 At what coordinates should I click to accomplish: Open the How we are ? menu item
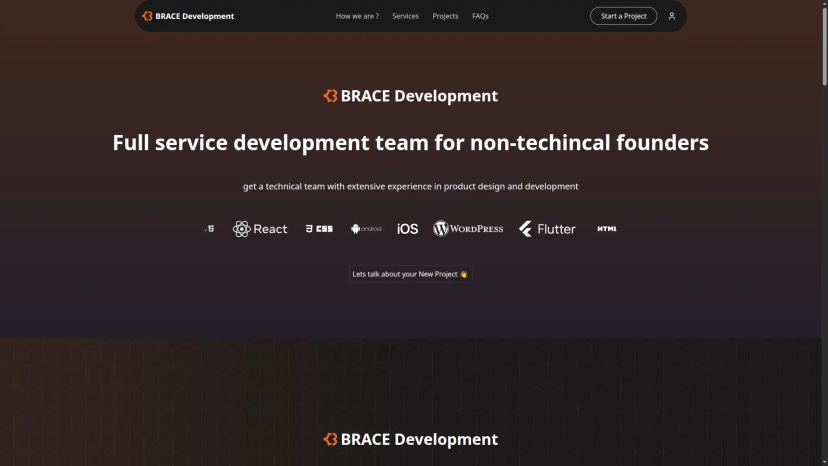[x=357, y=16]
